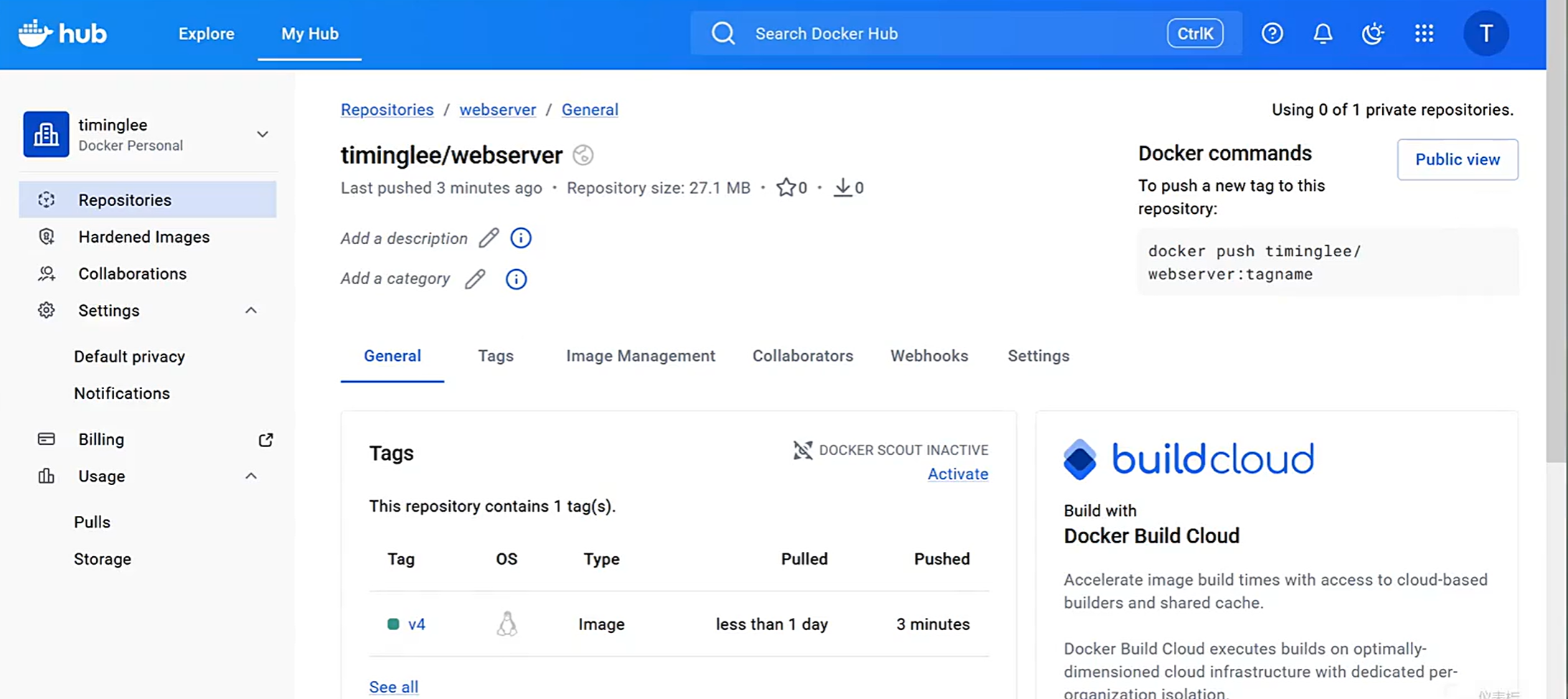Edit description with the pencil icon
1568x699 pixels.
pyautogui.click(x=489, y=238)
